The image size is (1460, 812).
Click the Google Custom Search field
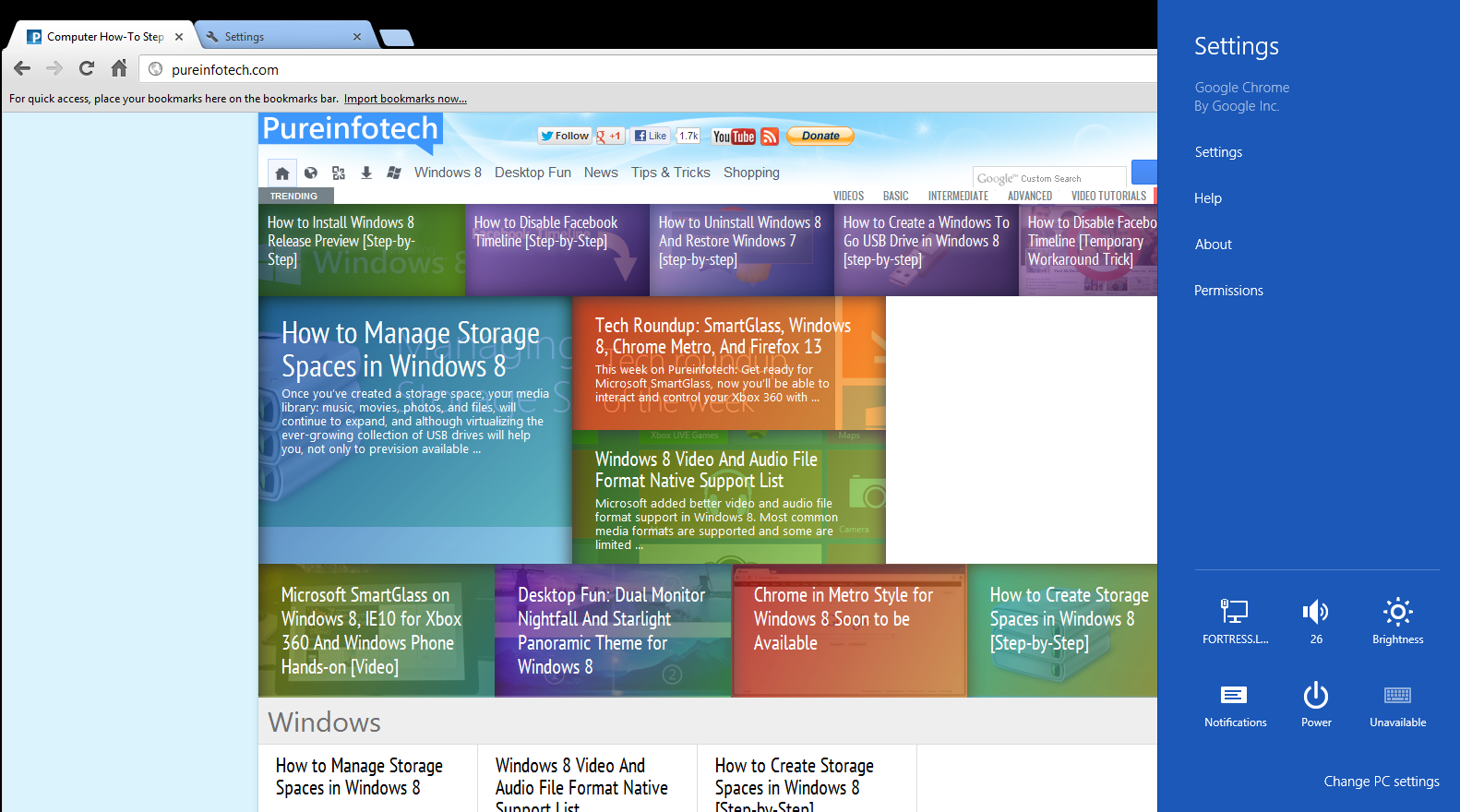[x=1050, y=177]
